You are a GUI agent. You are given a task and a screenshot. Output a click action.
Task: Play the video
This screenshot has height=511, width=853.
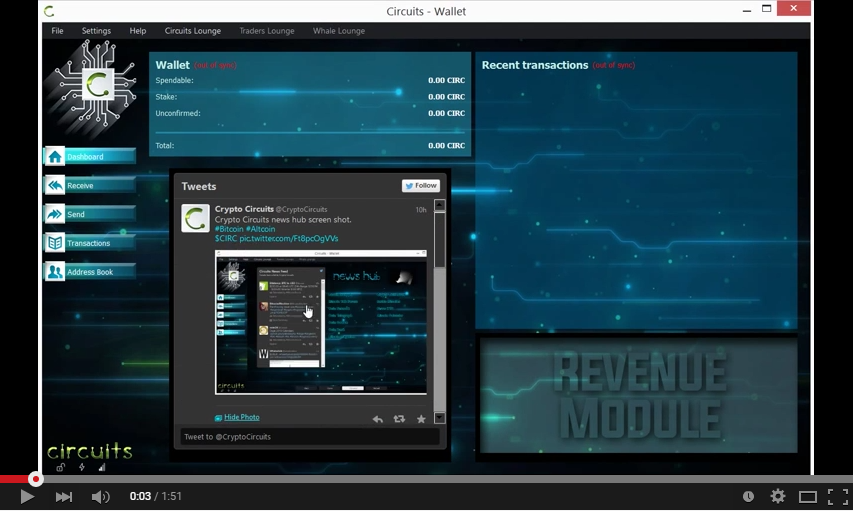pyautogui.click(x=27, y=496)
